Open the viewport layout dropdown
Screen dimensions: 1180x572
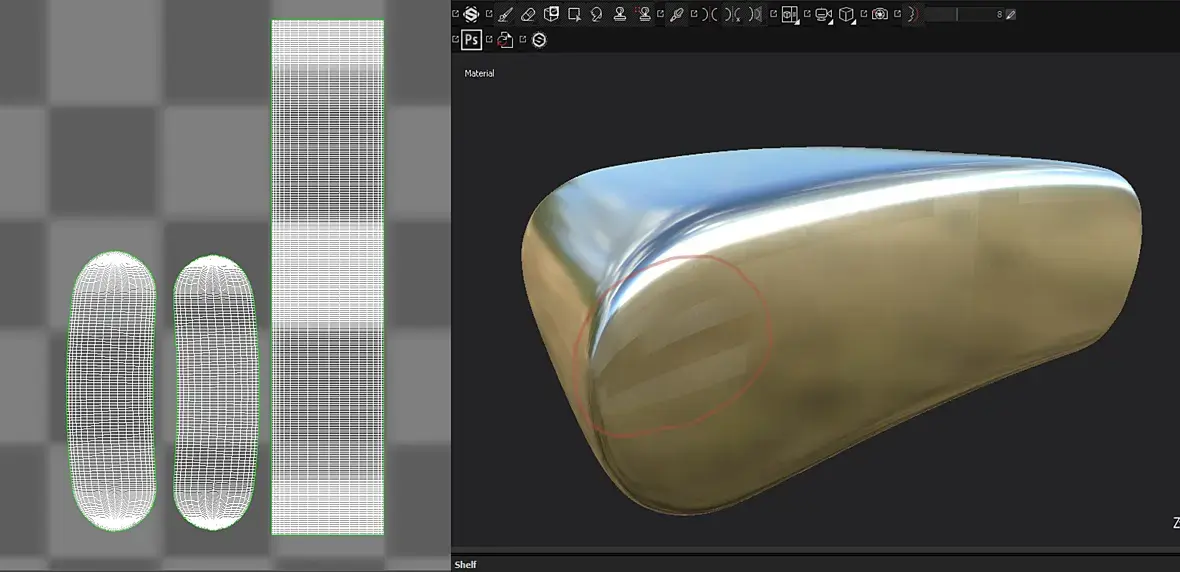coord(789,14)
